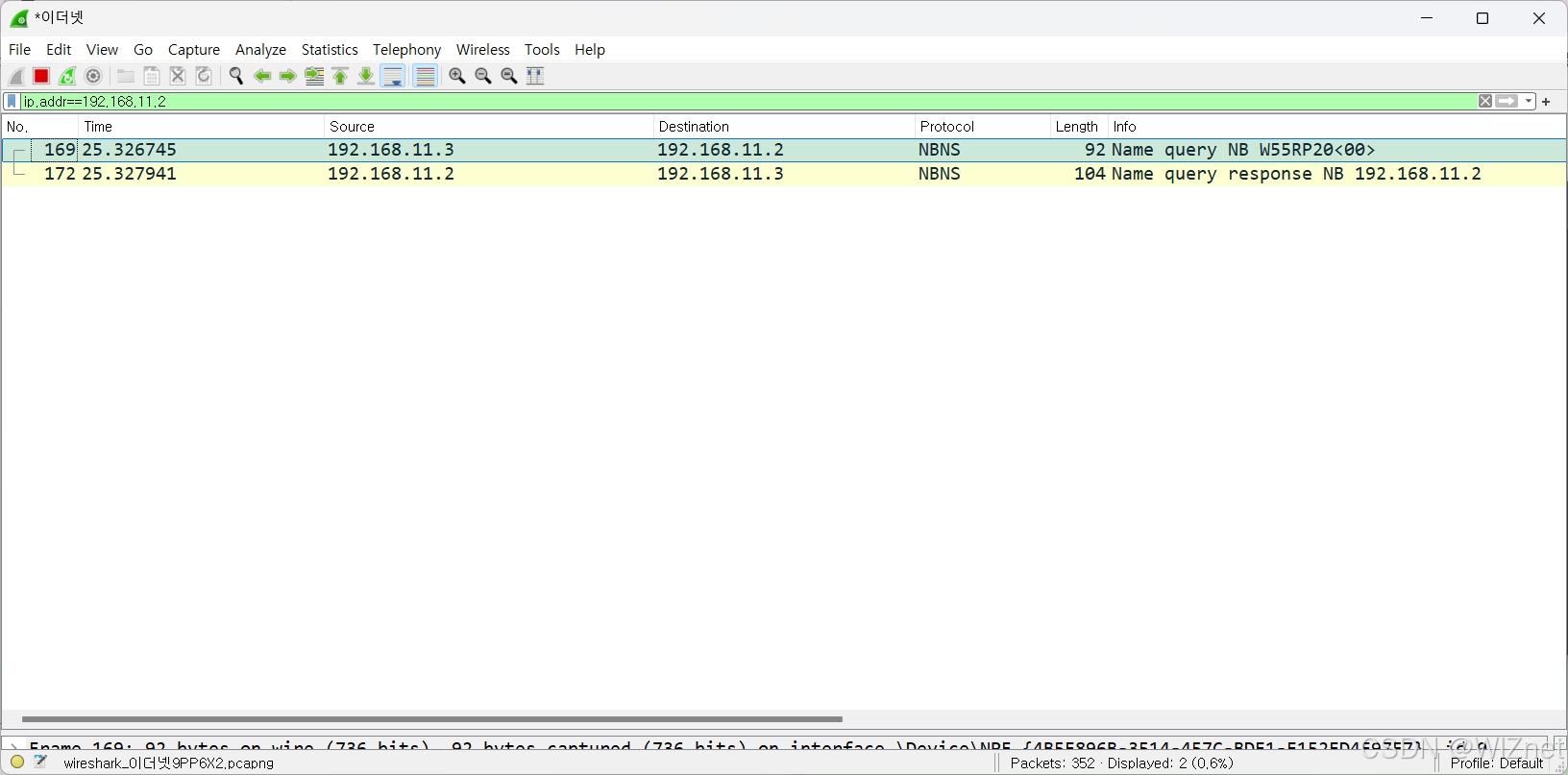Apply the display filter arrow button
The height and width of the screenshot is (775, 1568).
1507,101
